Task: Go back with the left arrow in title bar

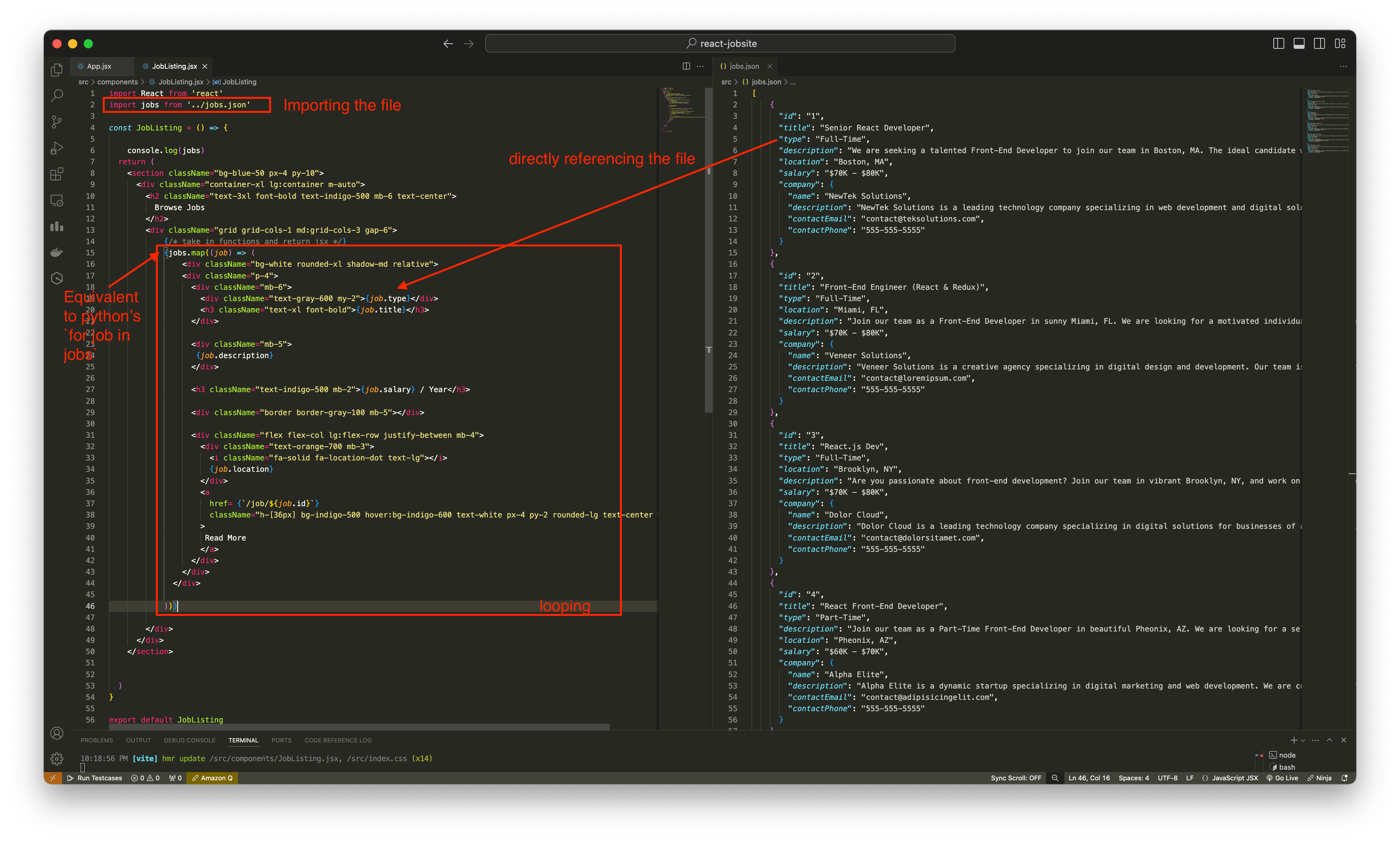Action: tap(448, 44)
